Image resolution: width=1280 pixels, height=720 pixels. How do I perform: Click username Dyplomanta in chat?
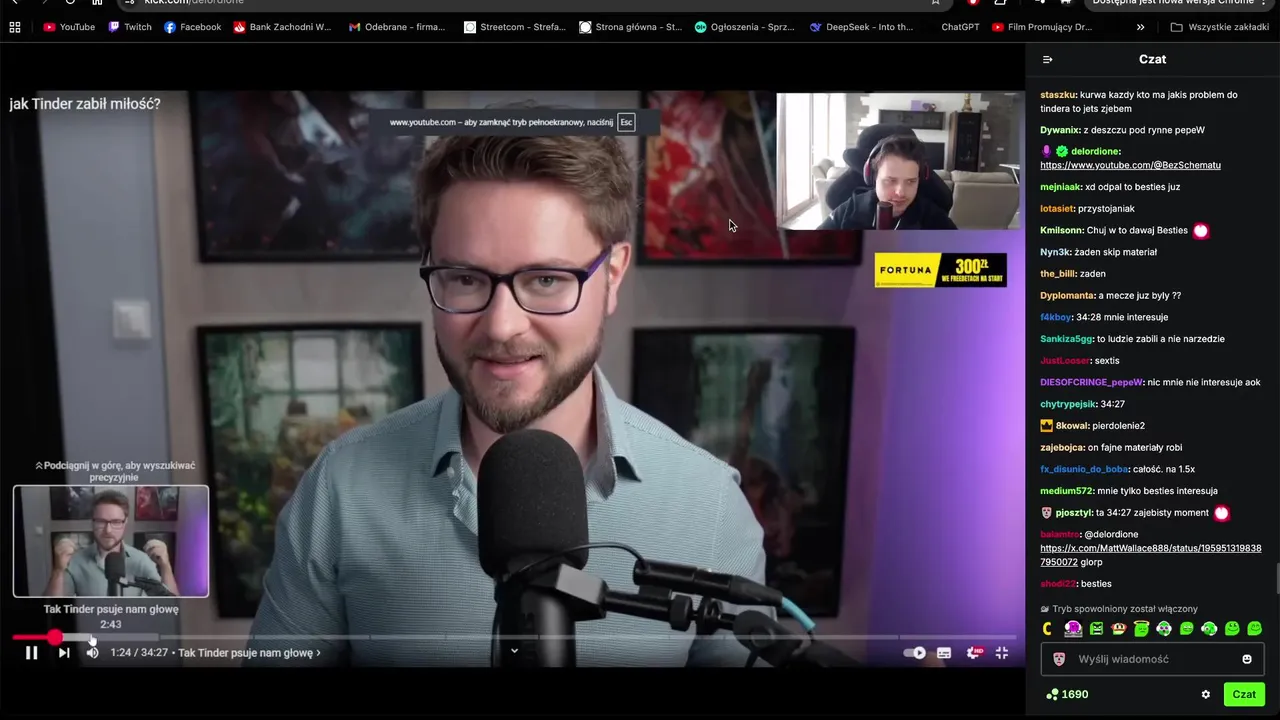1068,296
